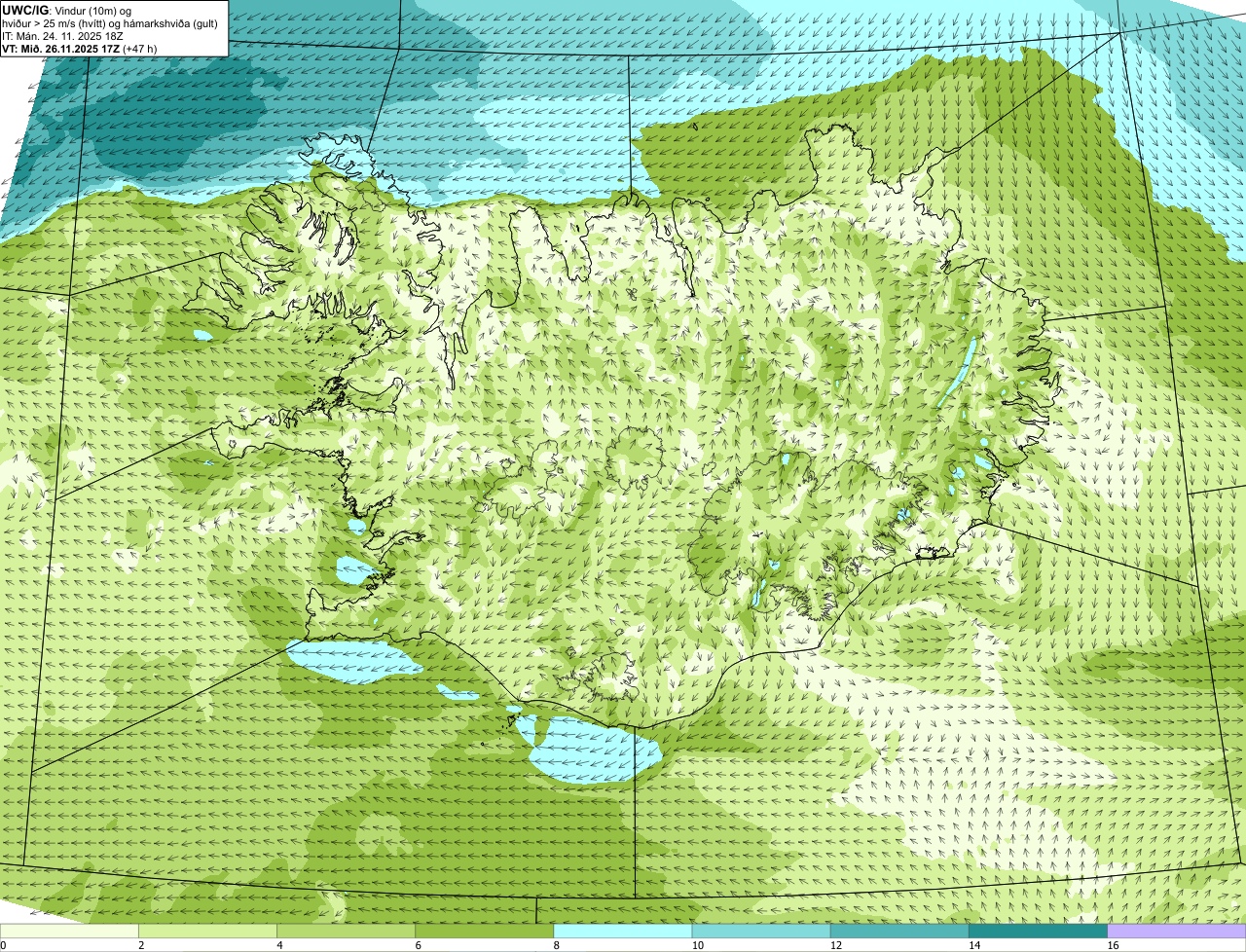Pick the 4–6 m/s green legend swatch
The width and height of the screenshot is (1246, 952).
coord(347,932)
